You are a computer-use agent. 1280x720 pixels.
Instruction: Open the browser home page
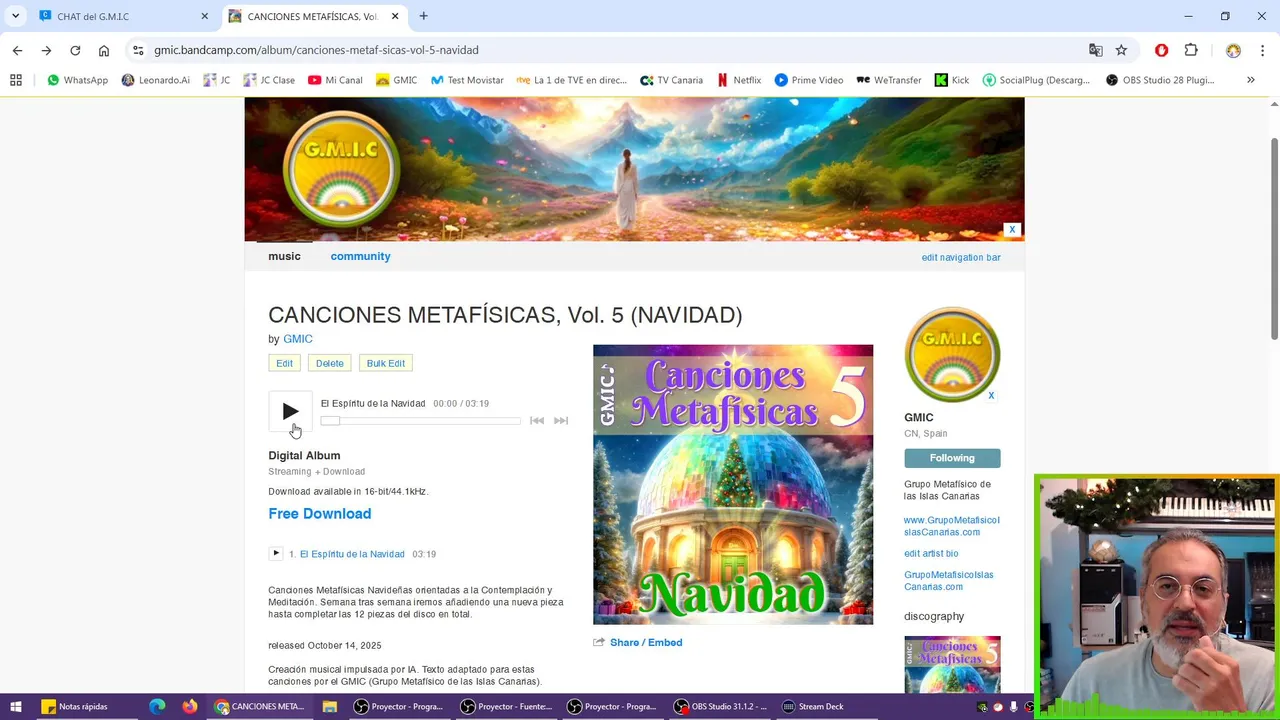(104, 50)
